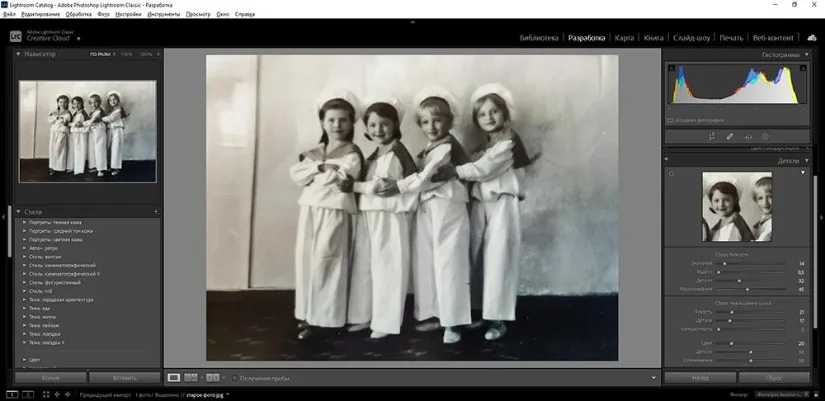Click the red eye correction tool

(x=748, y=136)
